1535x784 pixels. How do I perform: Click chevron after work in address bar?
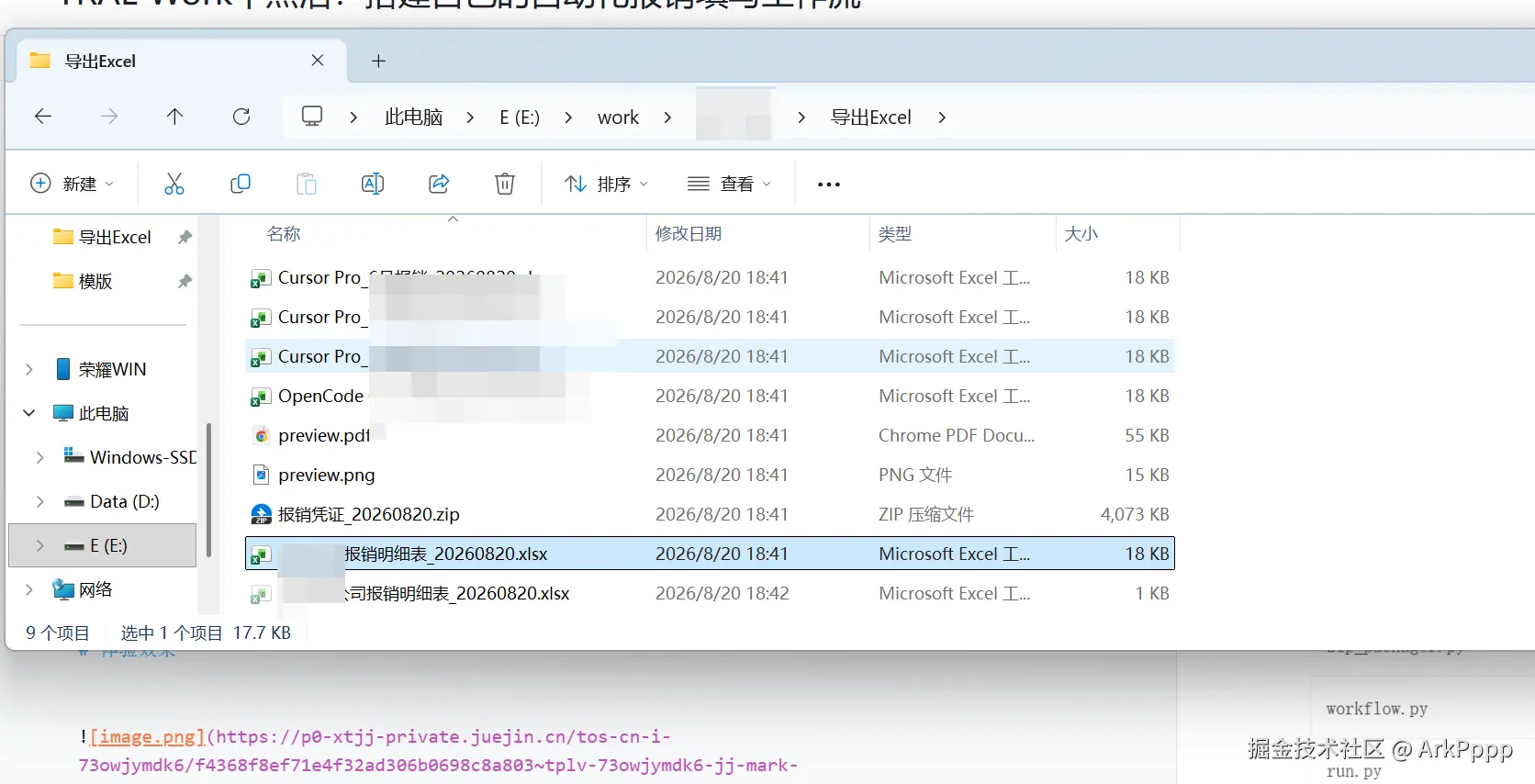667,118
